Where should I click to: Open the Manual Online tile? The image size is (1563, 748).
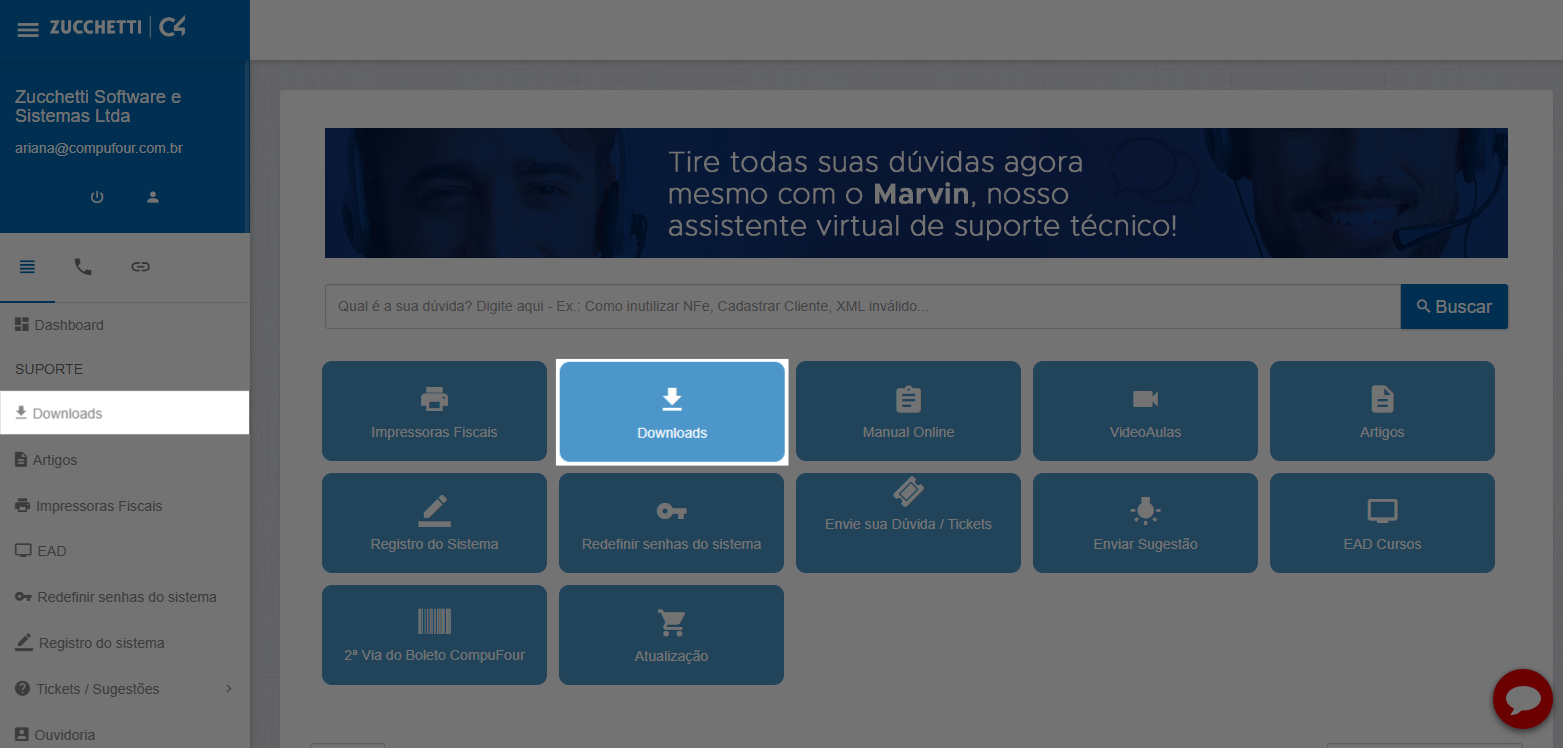[x=908, y=411]
